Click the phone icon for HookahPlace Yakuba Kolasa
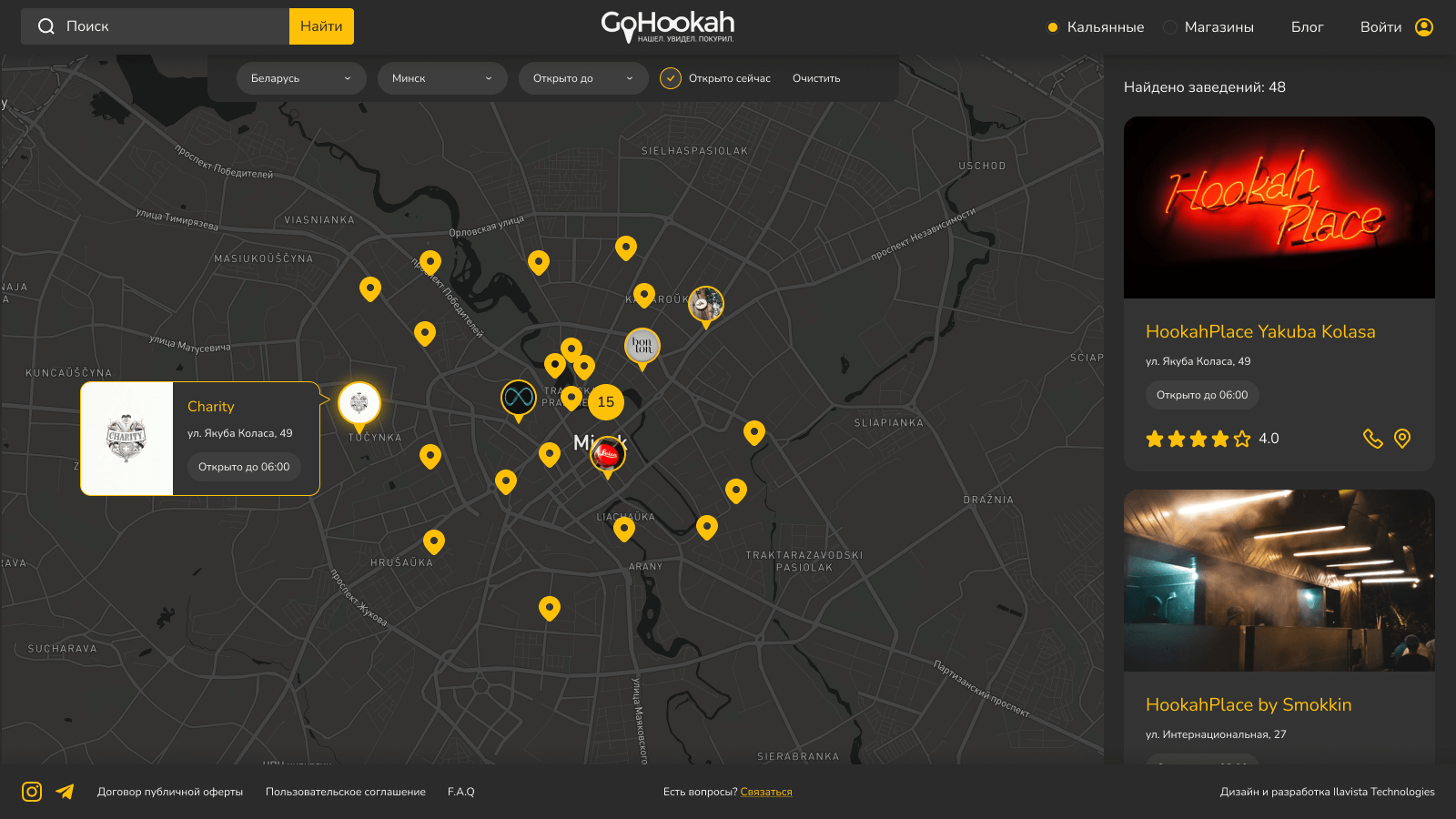 (x=1372, y=439)
